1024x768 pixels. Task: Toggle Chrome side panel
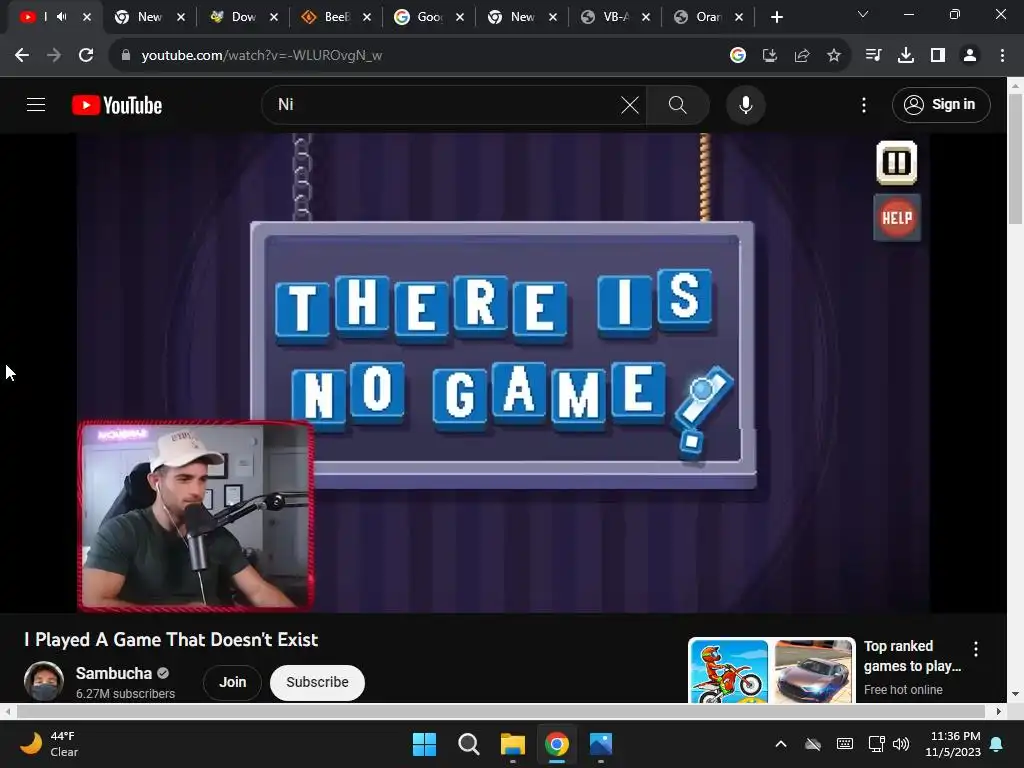tap(938, 56)
